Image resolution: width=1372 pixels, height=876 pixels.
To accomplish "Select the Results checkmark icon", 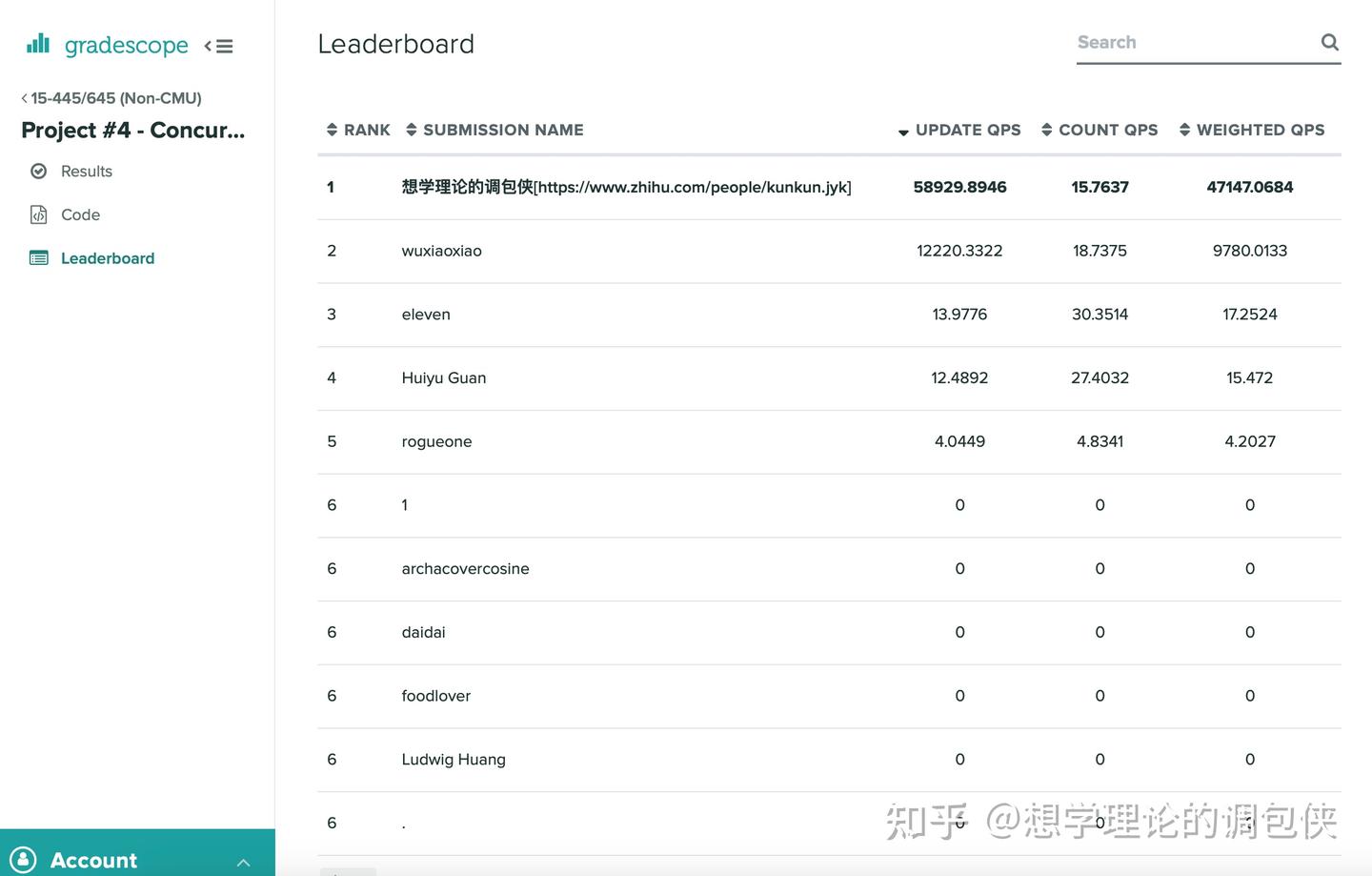I will coord(38,171).
